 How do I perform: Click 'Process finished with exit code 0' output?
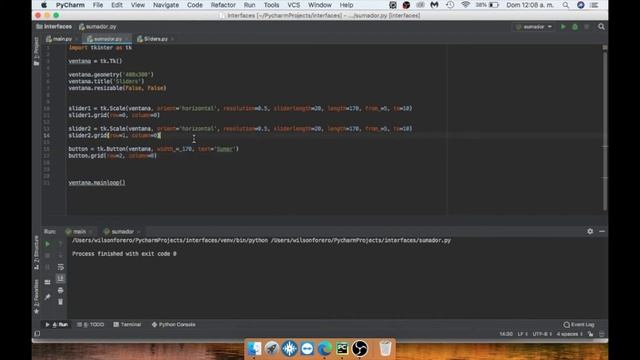pyautogui.click(x=124, y=253)
